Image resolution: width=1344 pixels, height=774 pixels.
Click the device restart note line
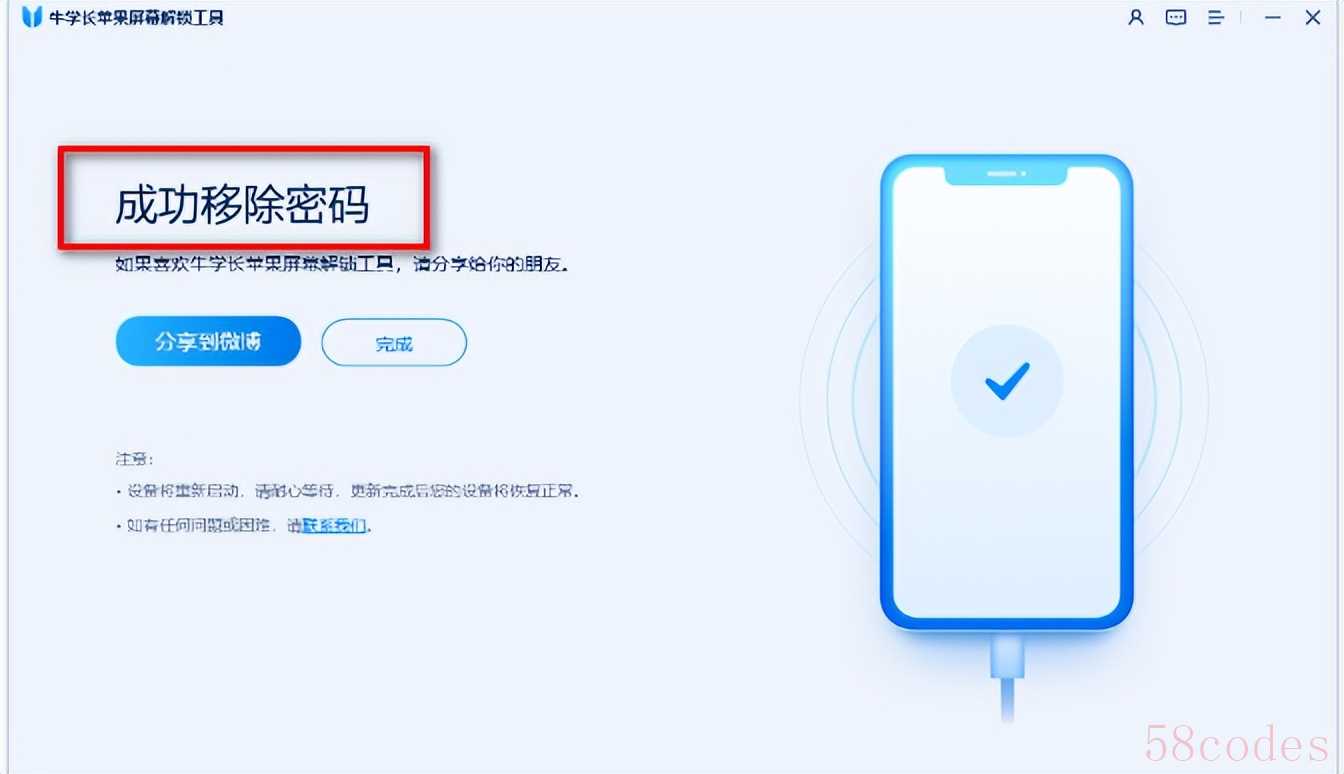pyautogui.click(x=348, y=492)
